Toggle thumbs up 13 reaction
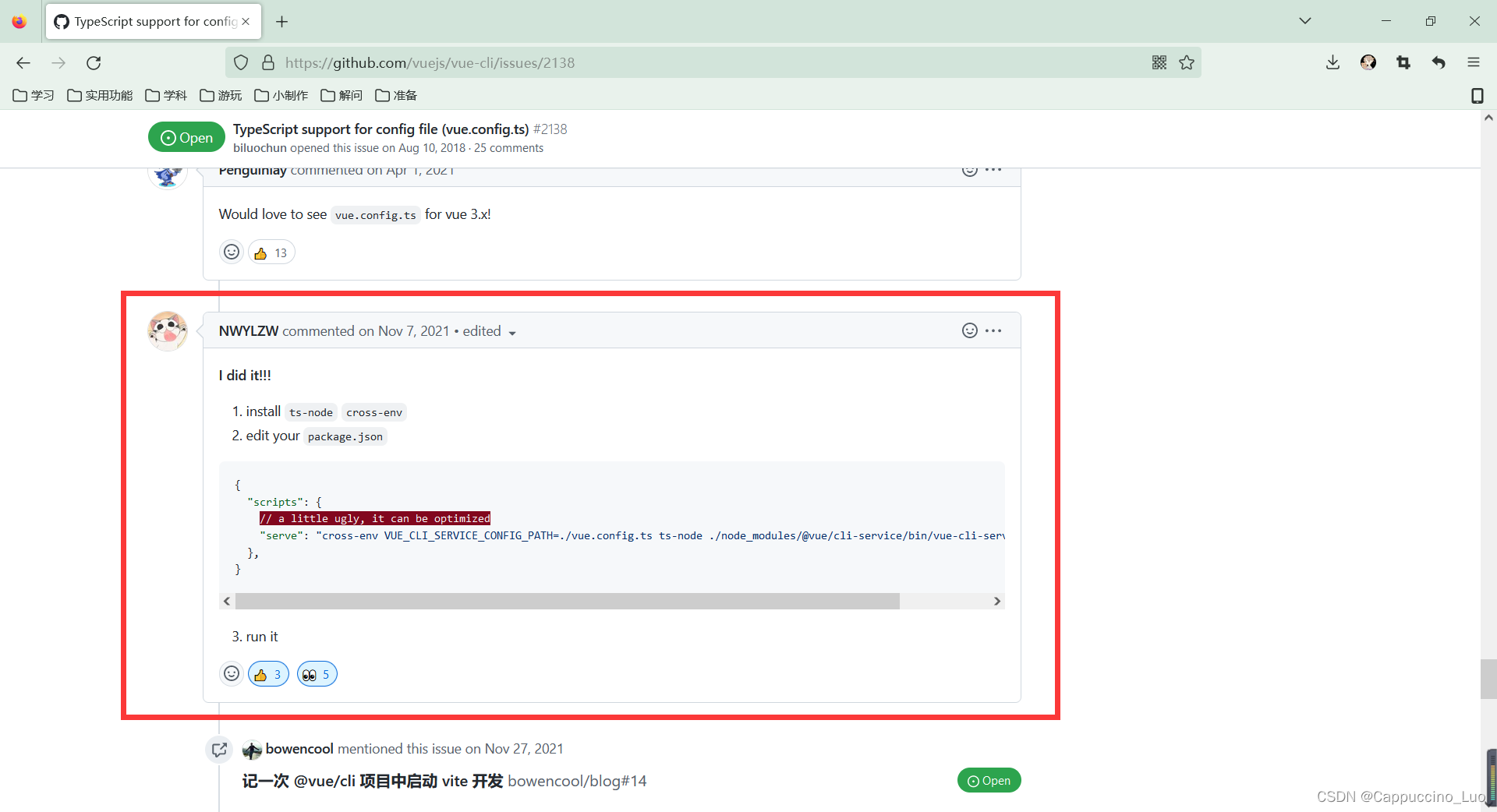Image resolution: width=1497 pixels, height=812 pixels. tap(271, 253)
